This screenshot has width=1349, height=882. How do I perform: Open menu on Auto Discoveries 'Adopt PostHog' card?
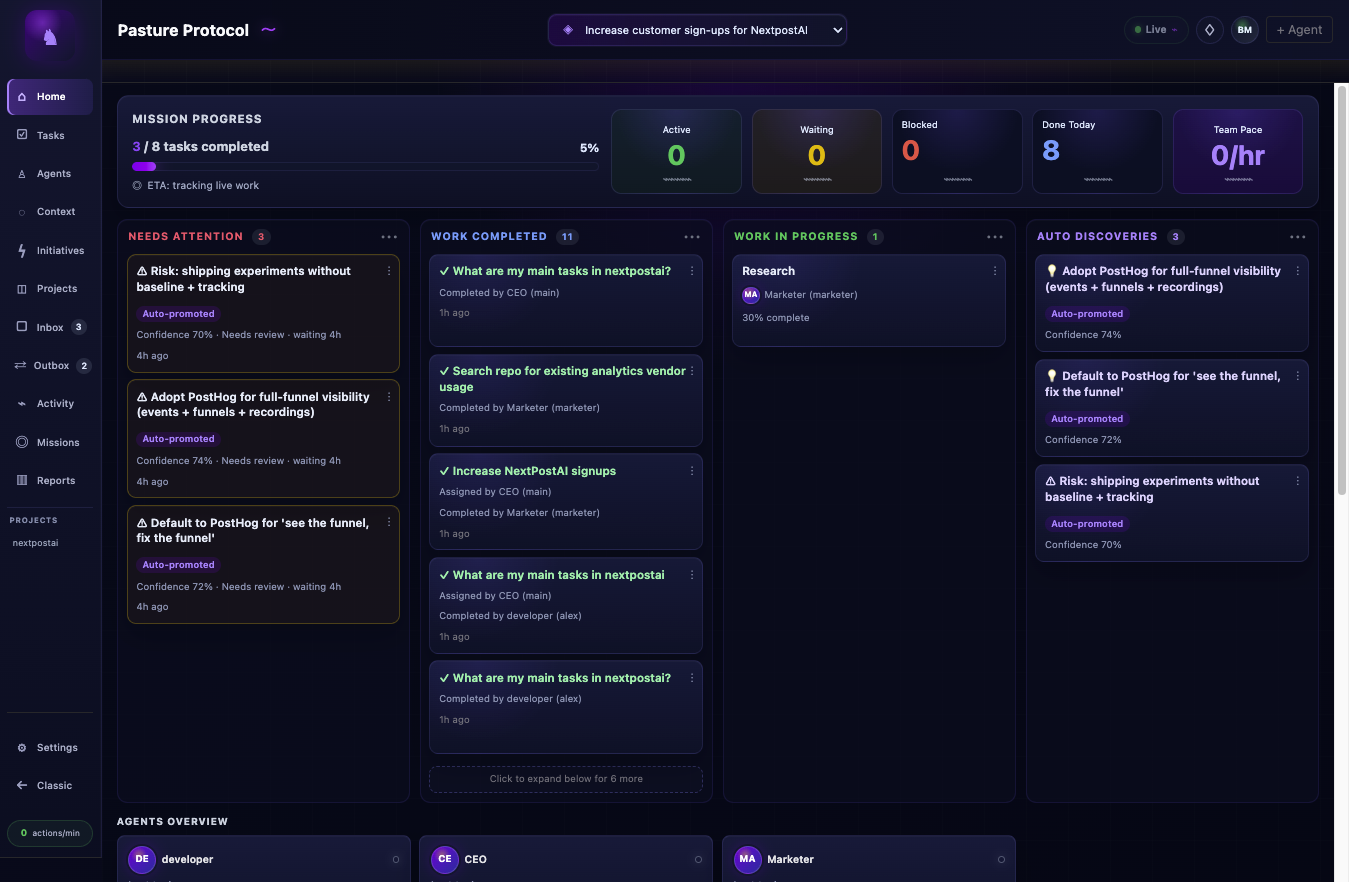[1298, 271]
